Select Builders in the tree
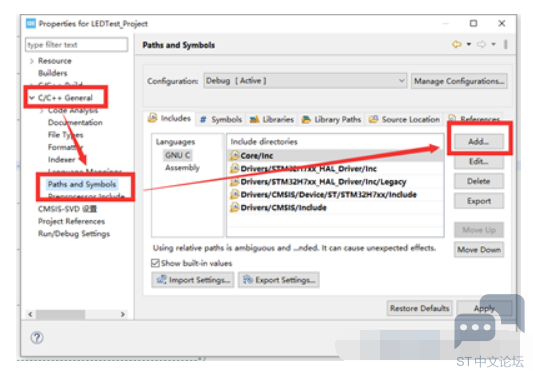The height and width of the screenshot is (377, 533). coord(53,73)
